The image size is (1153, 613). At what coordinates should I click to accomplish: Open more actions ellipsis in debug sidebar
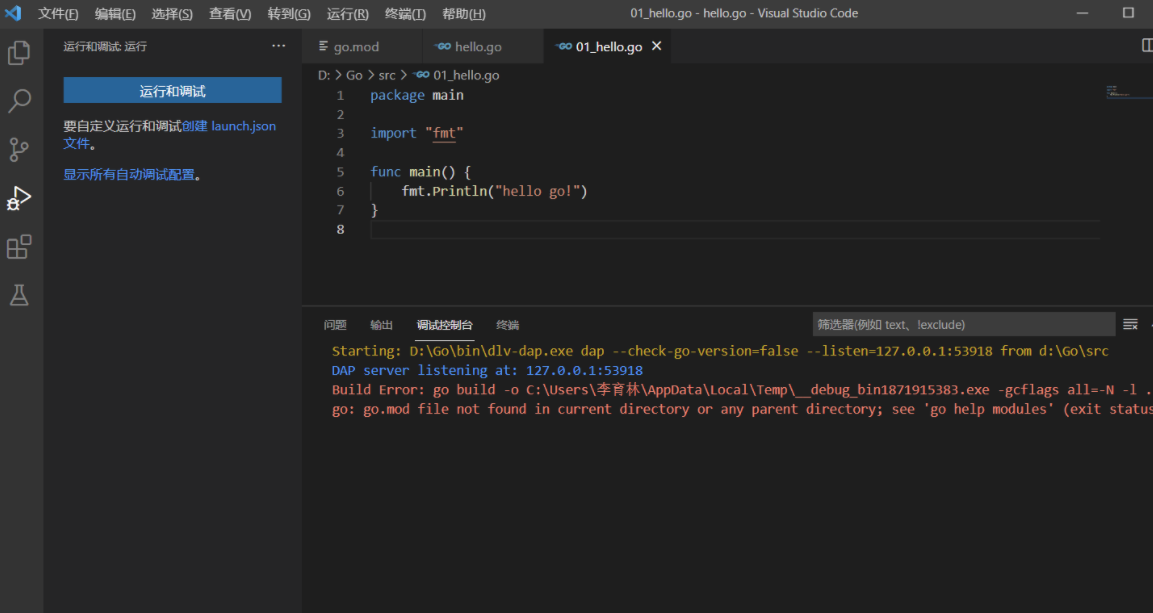[x=278, y=46]
